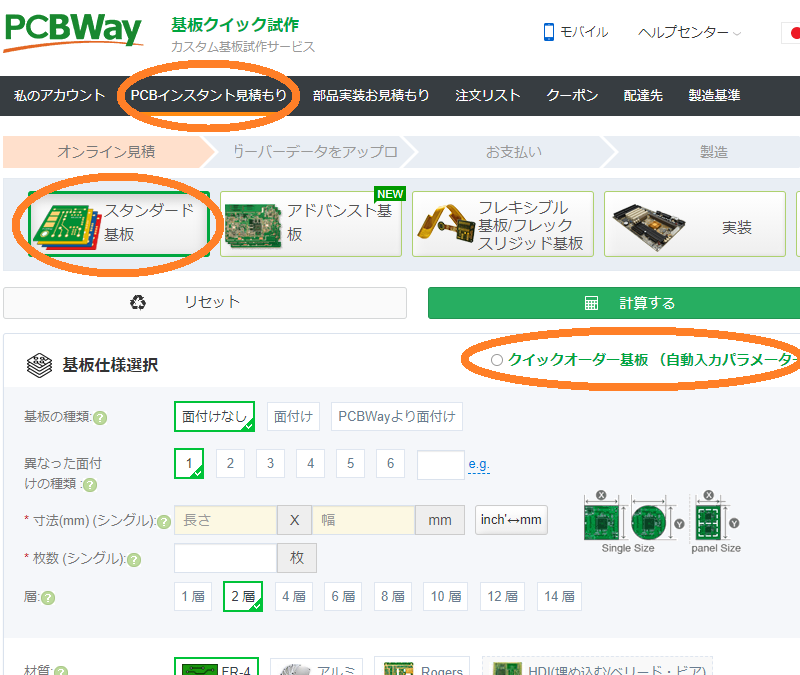Screen dimensions: 800x675
Task: Click the green 計算する button
Action: click(614, 303)
